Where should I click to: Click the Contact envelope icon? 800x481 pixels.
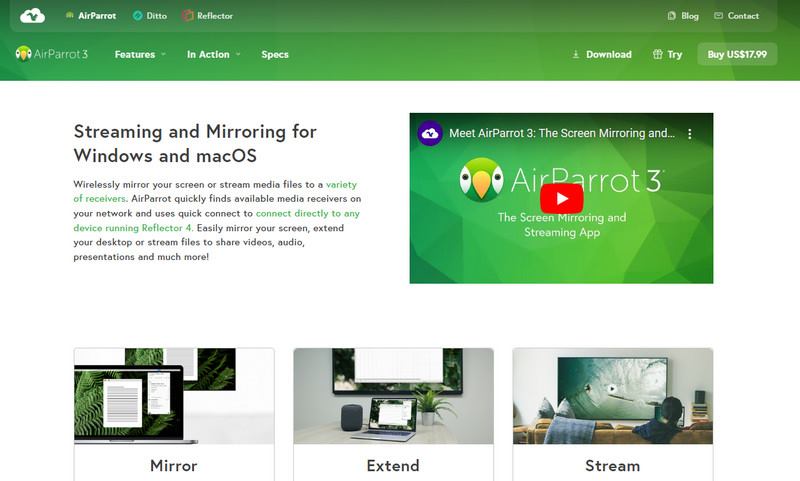click(718, 16)
